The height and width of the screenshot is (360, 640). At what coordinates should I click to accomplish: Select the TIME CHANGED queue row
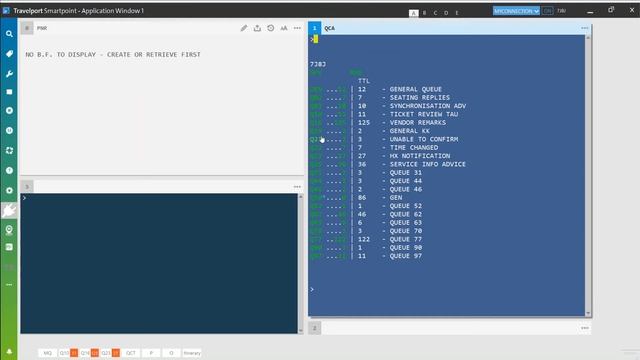point(374,147)
